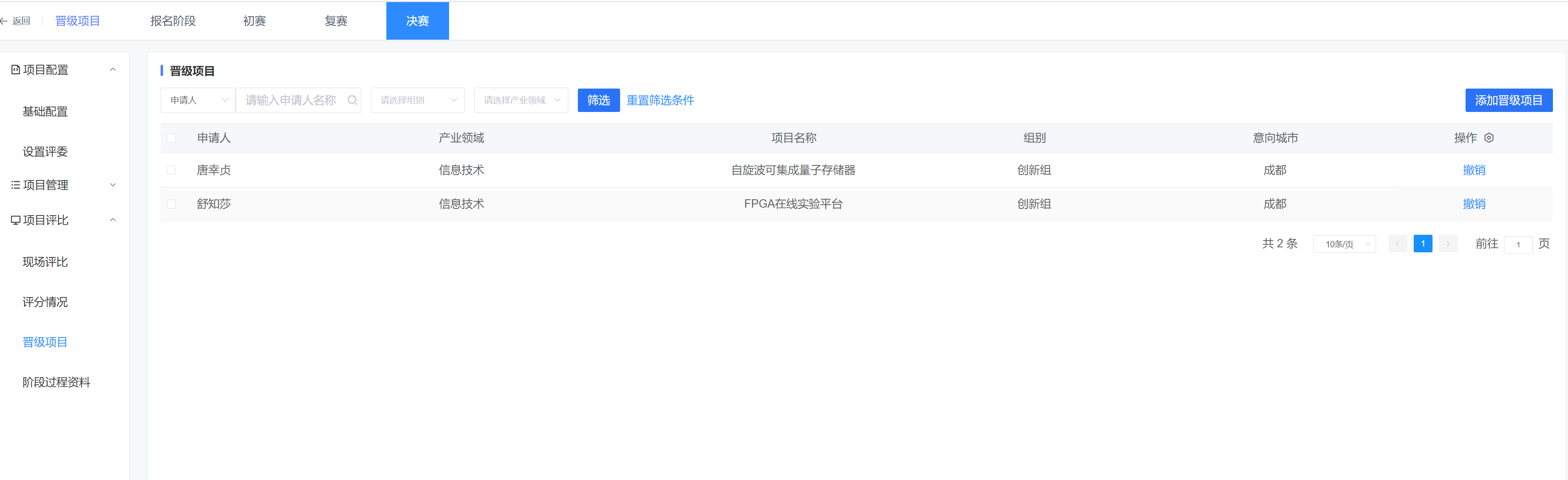This screenshot has width=1568, height=480.
Task: Click the 添加晋级项目 button
Action: 1508,100
